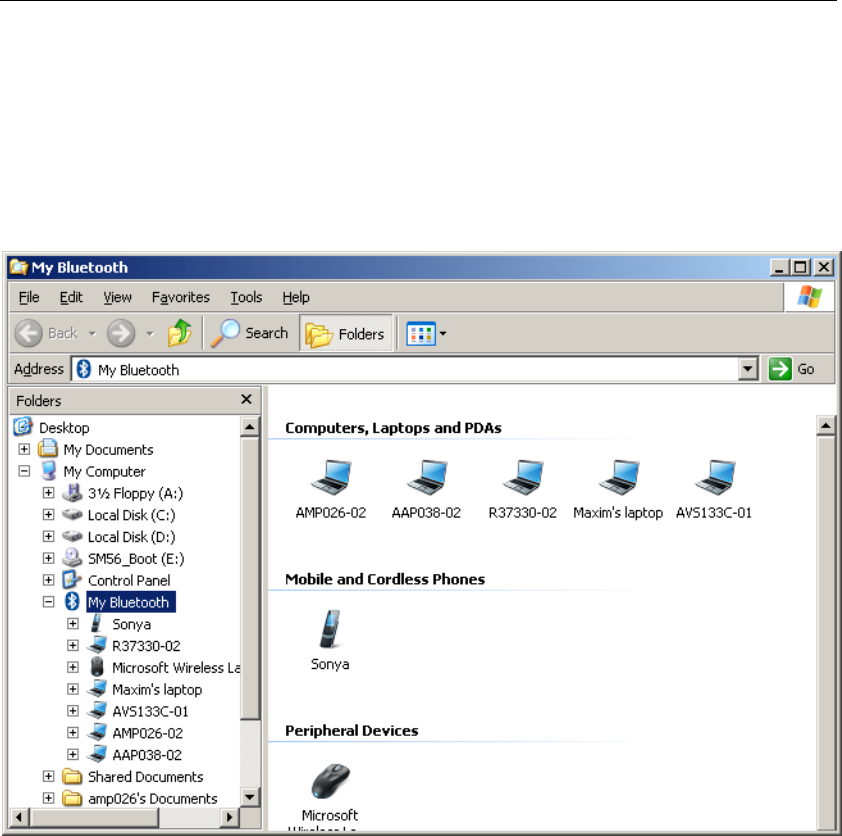Open the AVS133C-01 laptop icon in main pane
Viewport: 842px width, 836px height.
[714, 477]
